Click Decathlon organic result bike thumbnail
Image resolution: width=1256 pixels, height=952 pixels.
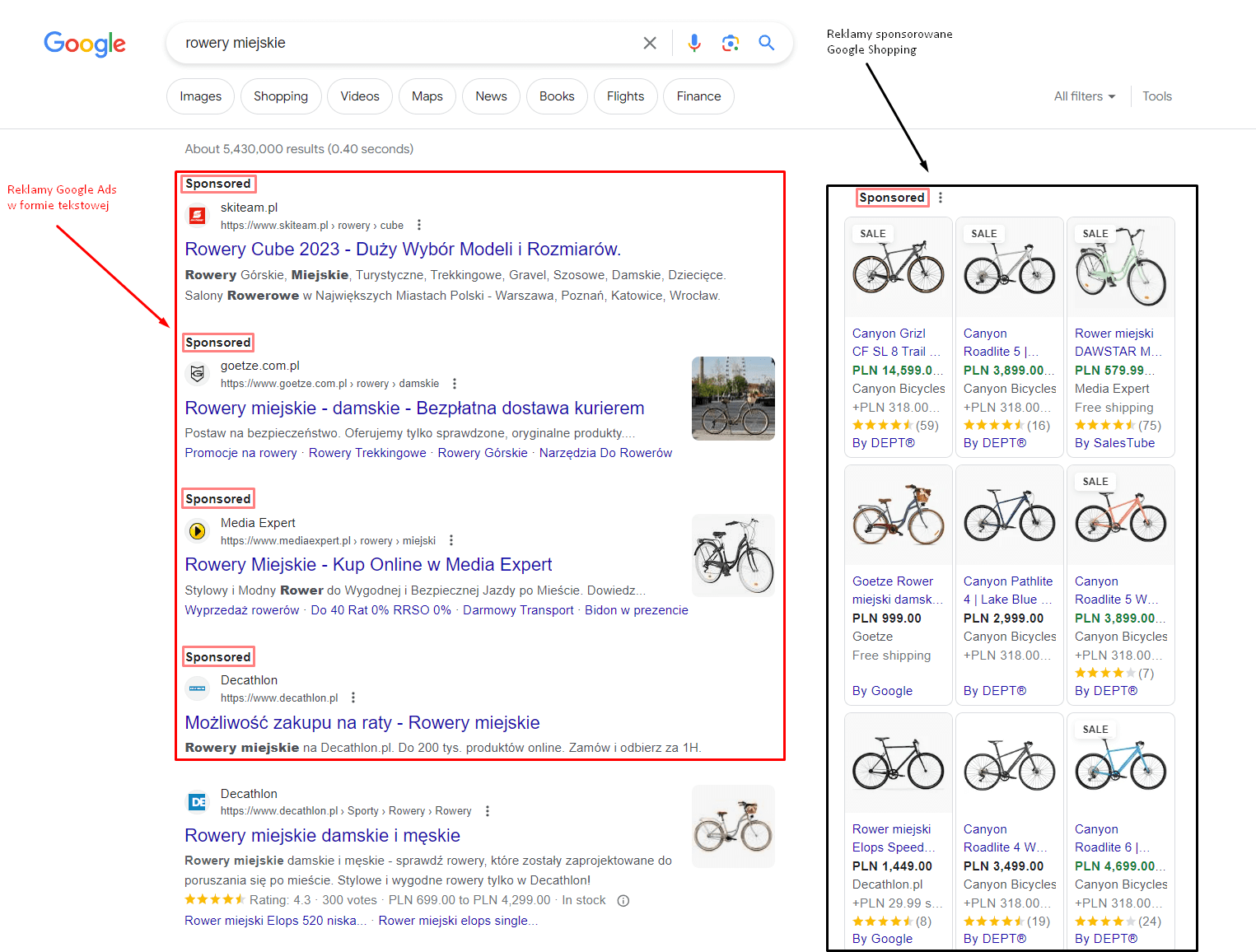733,826
